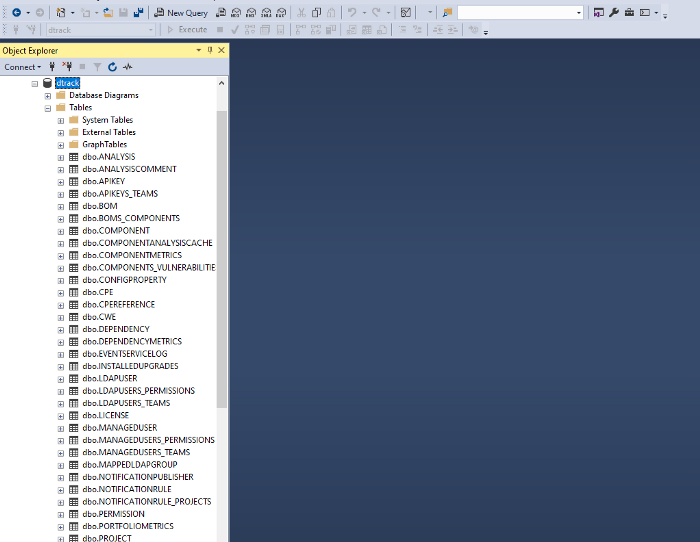Click the Save All icon
This screenshot has width=700, height=542.
coord(138,13)
